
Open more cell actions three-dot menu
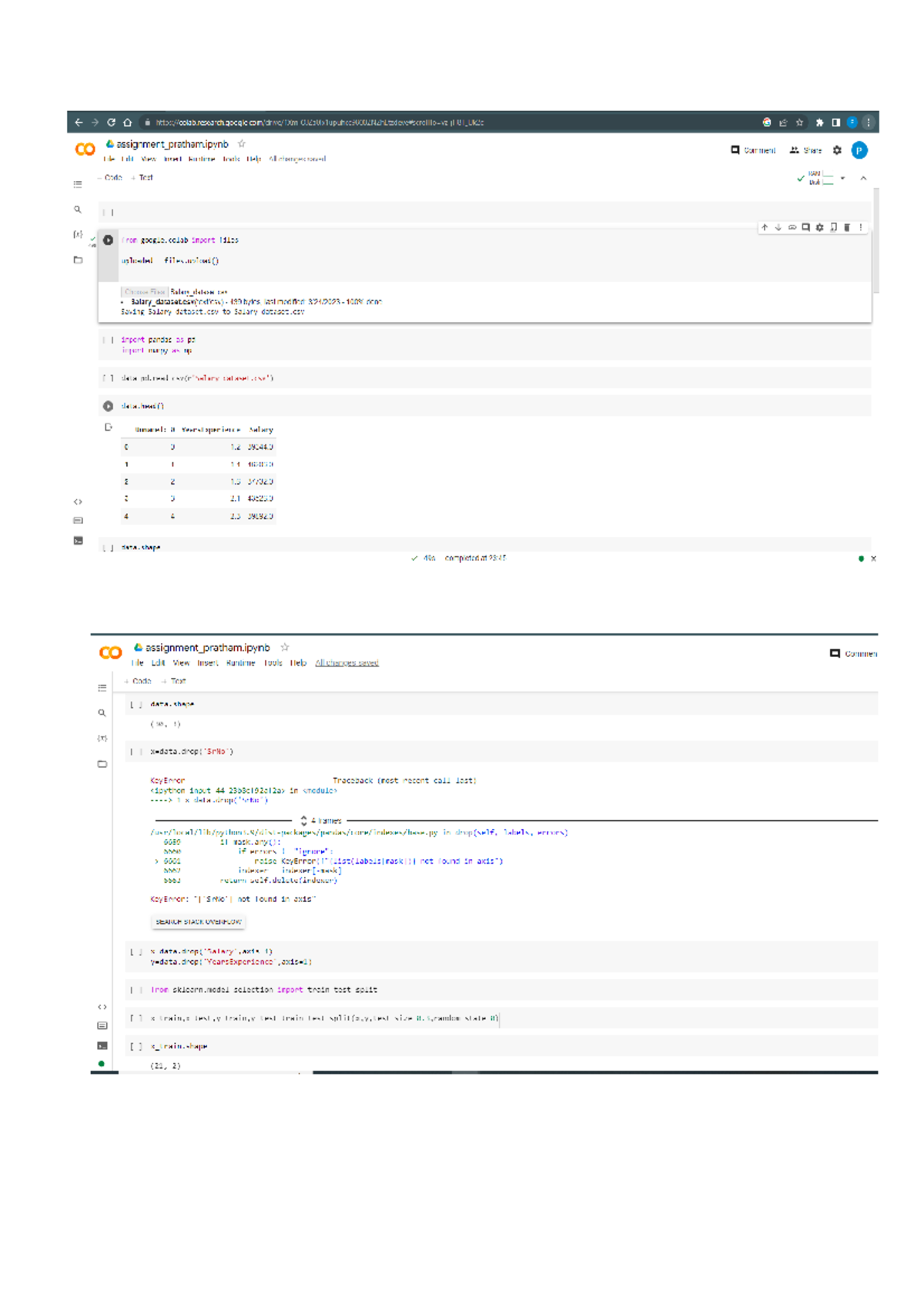(x=861, y=227)
